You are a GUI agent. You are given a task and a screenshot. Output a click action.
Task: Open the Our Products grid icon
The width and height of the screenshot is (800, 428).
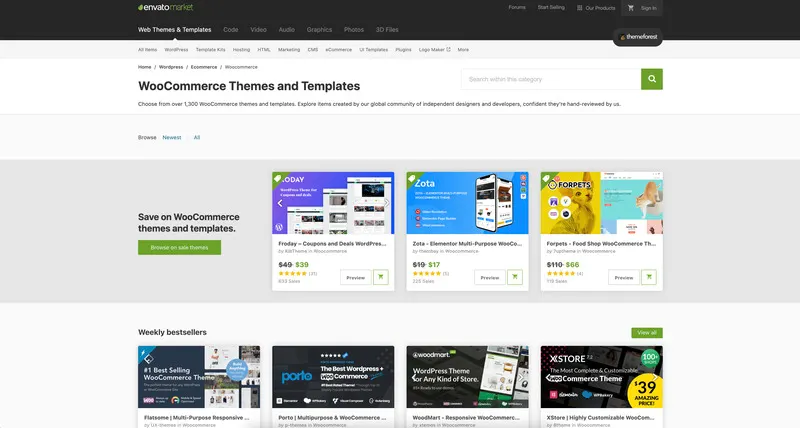[580, 8]
